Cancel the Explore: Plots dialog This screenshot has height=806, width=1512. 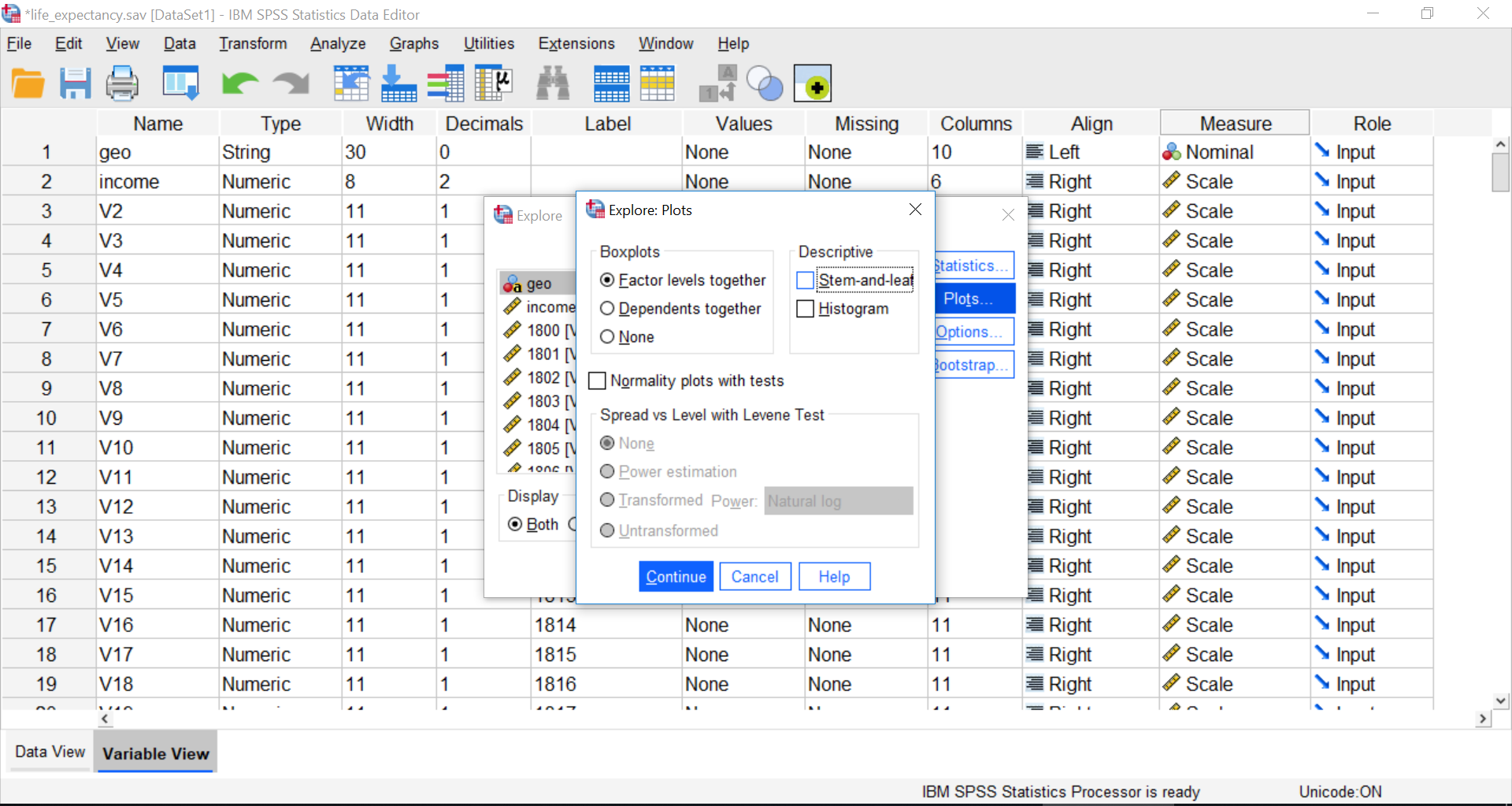755,577
